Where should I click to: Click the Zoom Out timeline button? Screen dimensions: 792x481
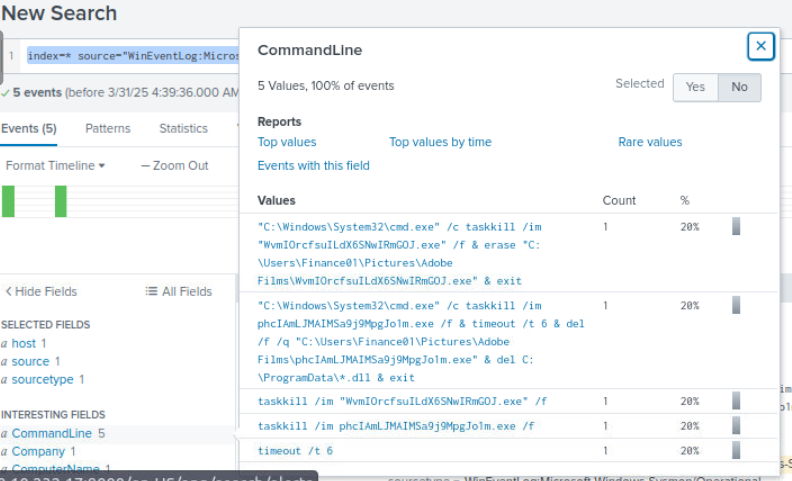175,165
